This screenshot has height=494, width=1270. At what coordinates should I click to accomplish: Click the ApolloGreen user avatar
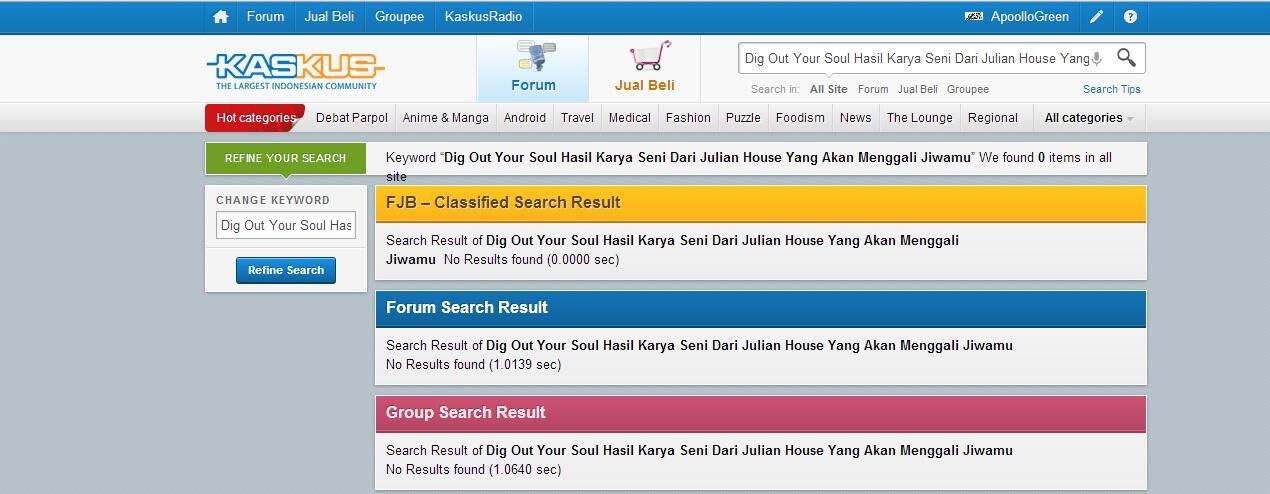point(974,17)
